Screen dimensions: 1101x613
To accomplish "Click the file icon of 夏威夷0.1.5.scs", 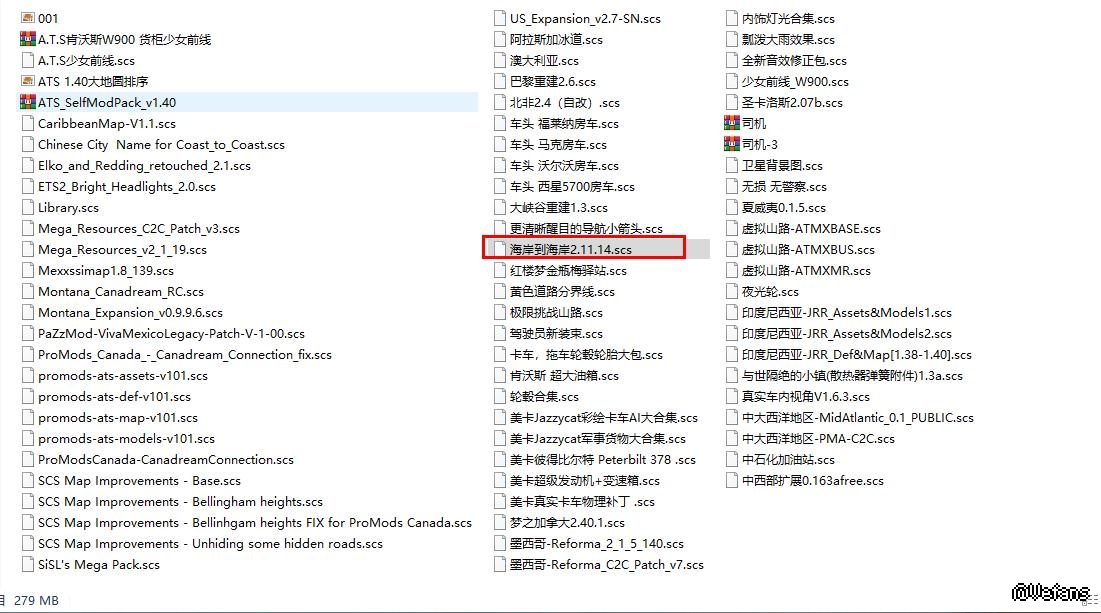I will pyautogui.click(x=732, y=208).
